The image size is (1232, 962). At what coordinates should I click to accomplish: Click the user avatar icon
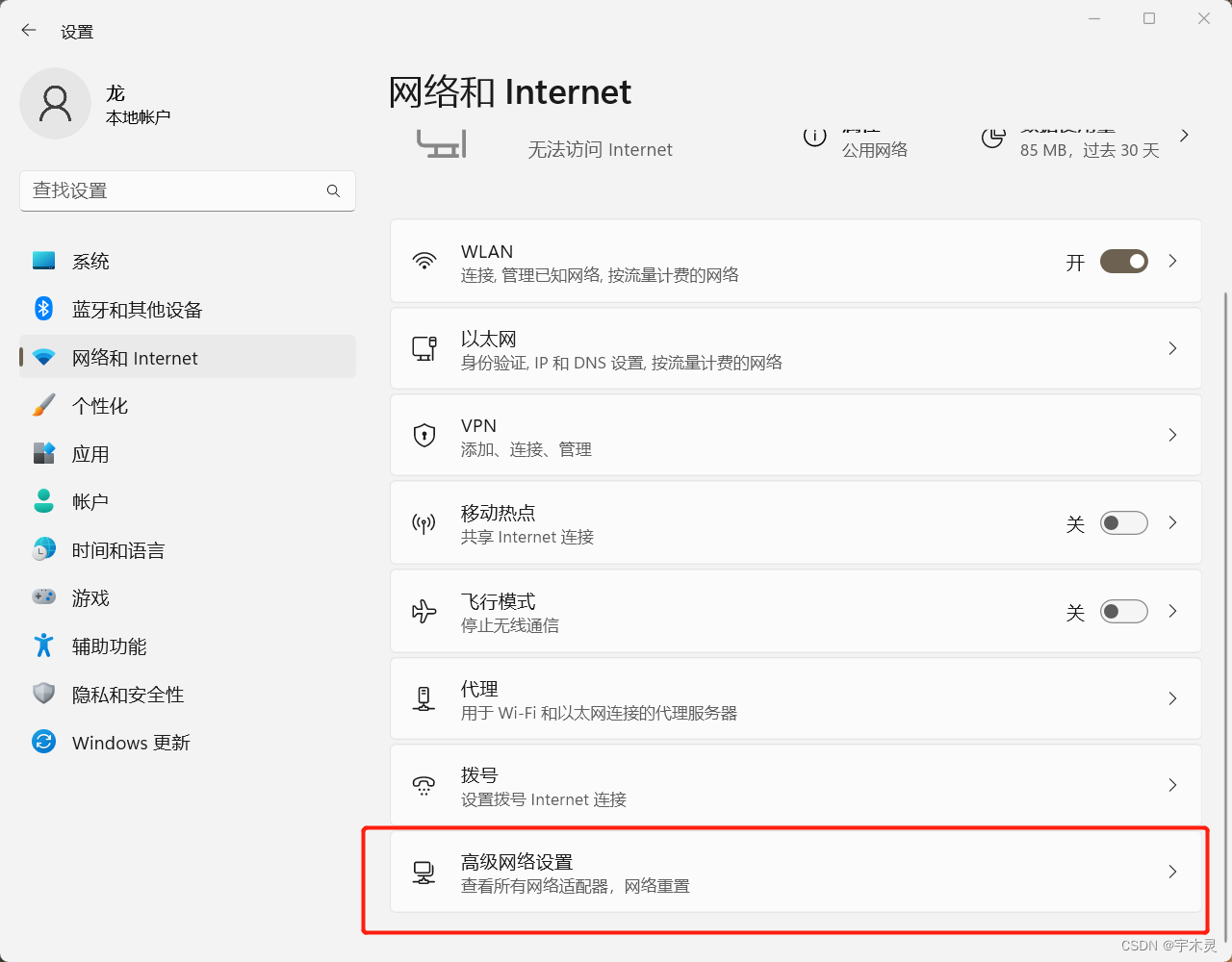coord(56,104)
